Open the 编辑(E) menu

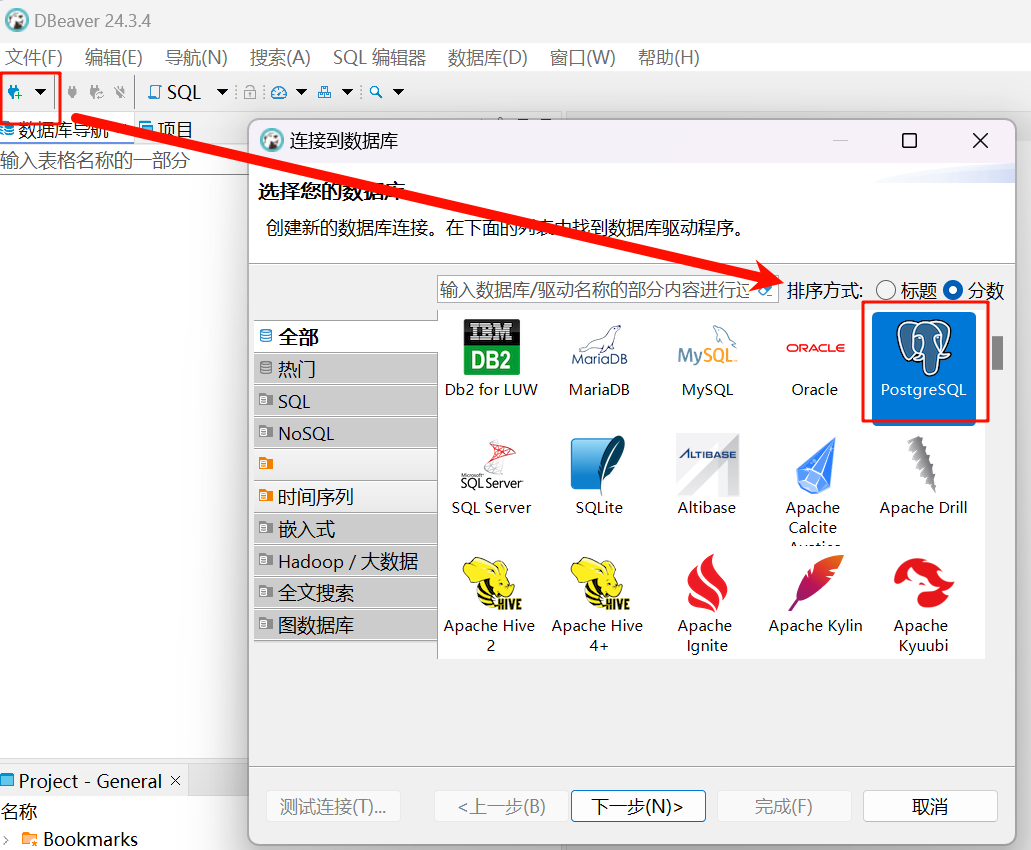114,58
